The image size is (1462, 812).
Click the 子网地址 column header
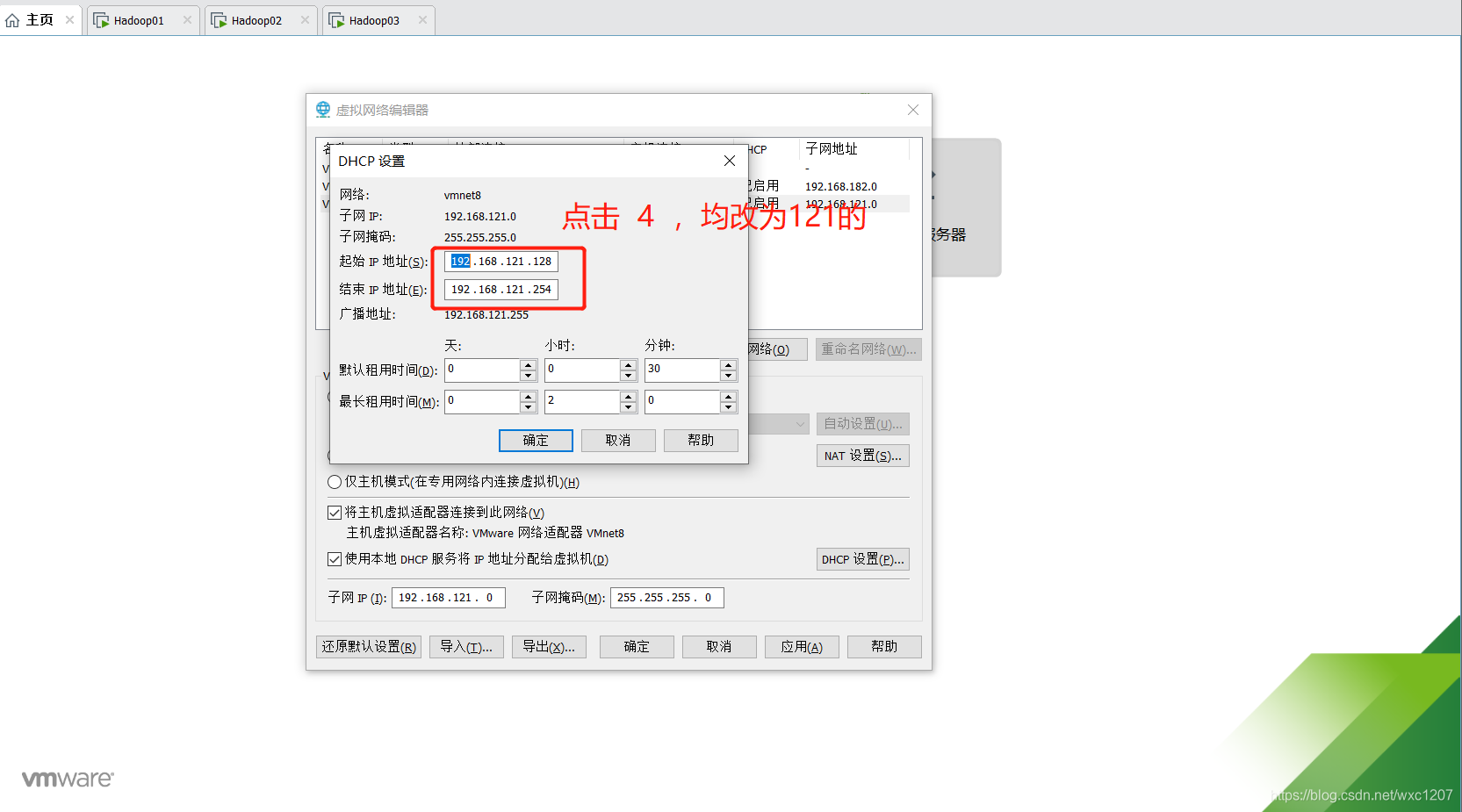pos(832,149)
